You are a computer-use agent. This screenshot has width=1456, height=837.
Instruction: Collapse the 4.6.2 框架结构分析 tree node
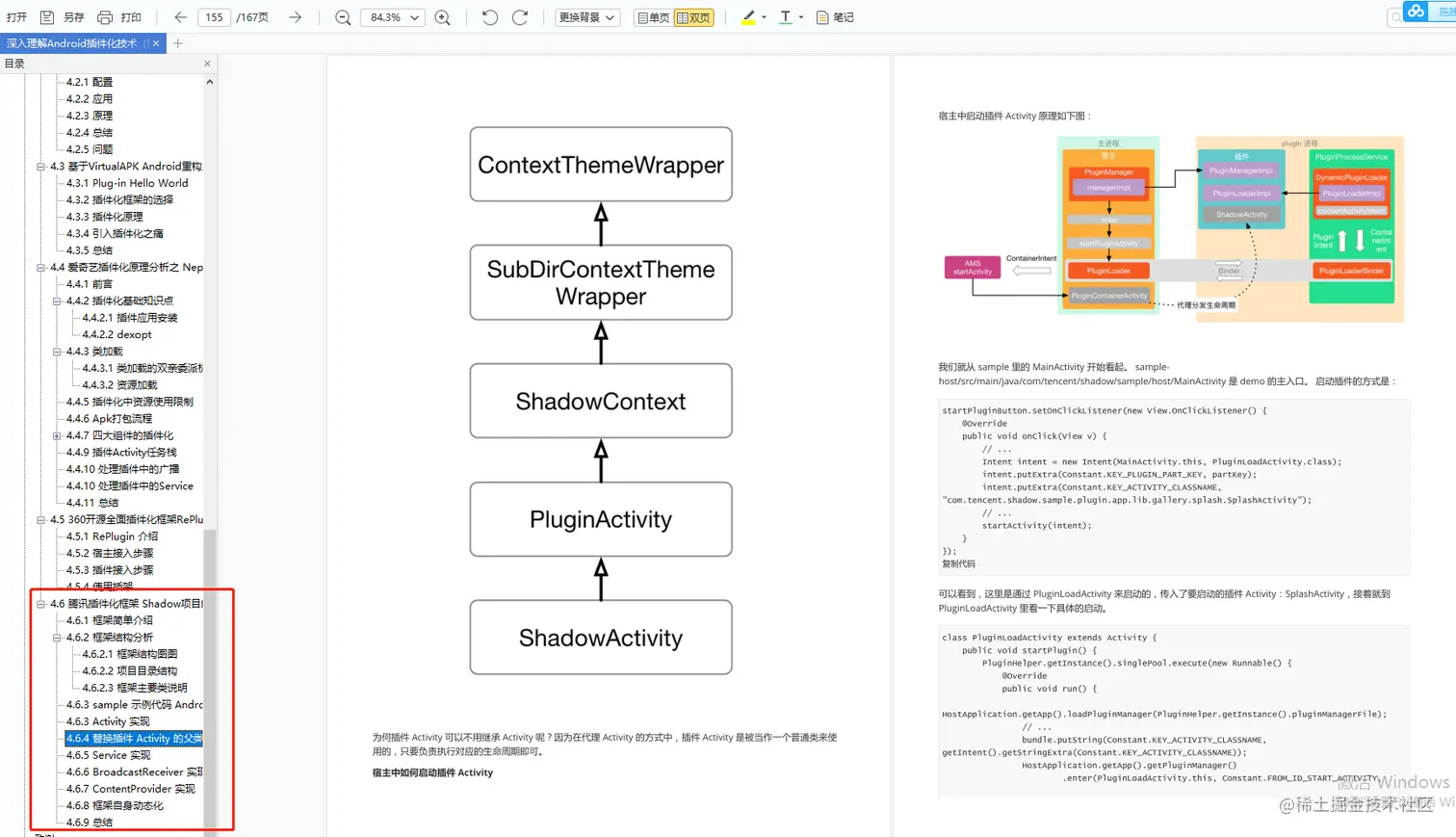pos(57,638)
